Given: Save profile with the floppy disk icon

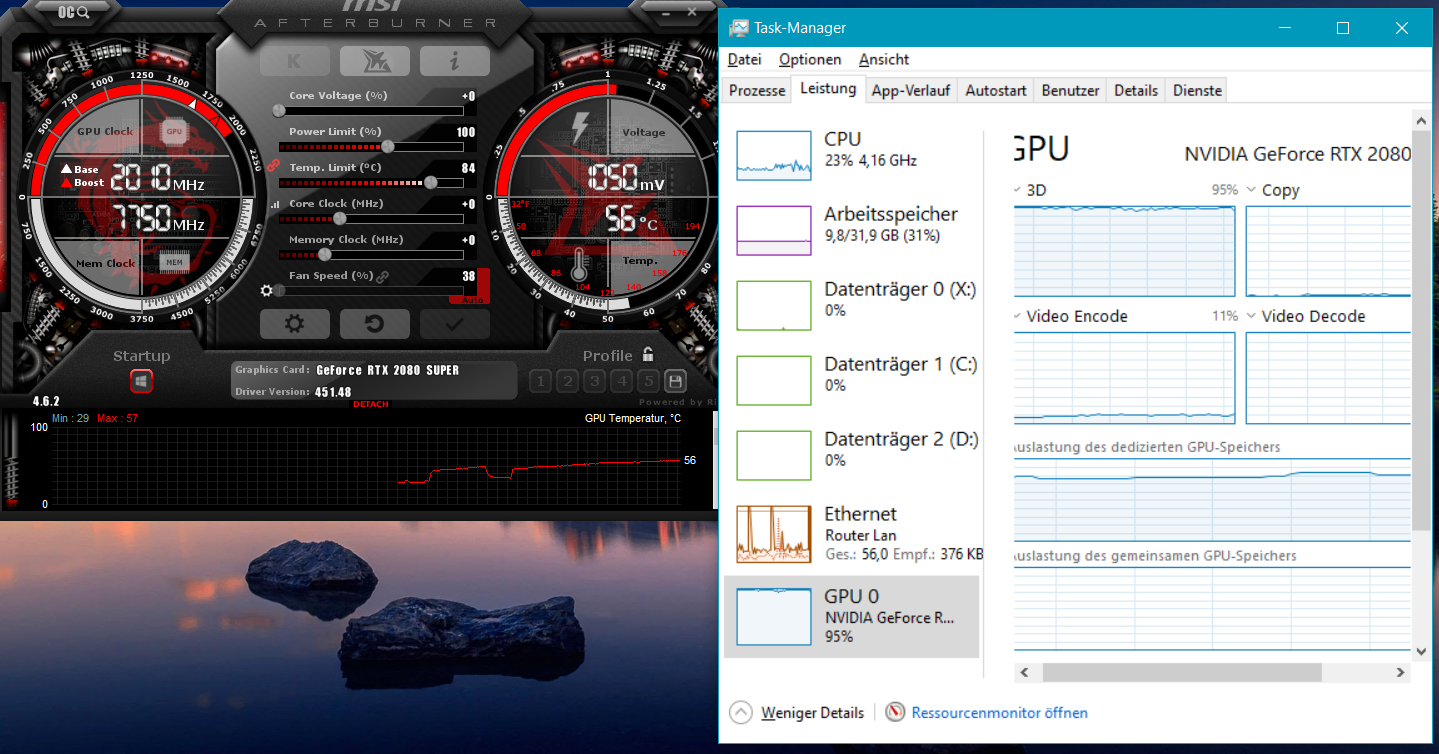Looking at the screenshot, I should [x=675, y=381].
